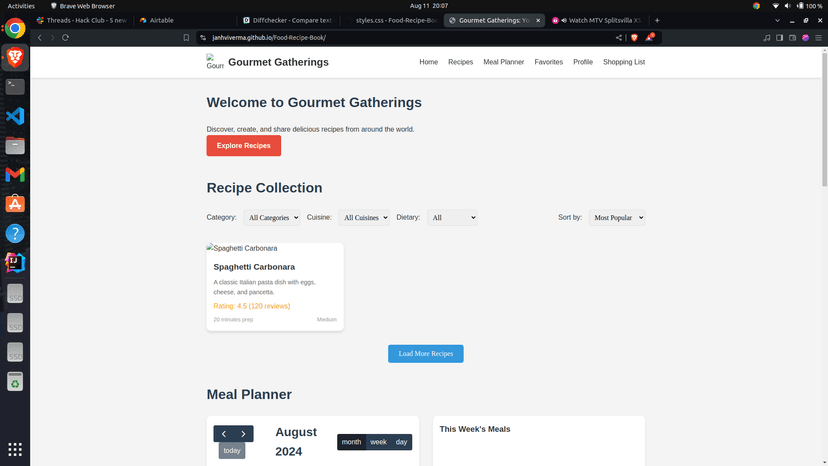Screen dimensions: 828x466
Task: Switch calendar to week view
Action: pos(378,442)
